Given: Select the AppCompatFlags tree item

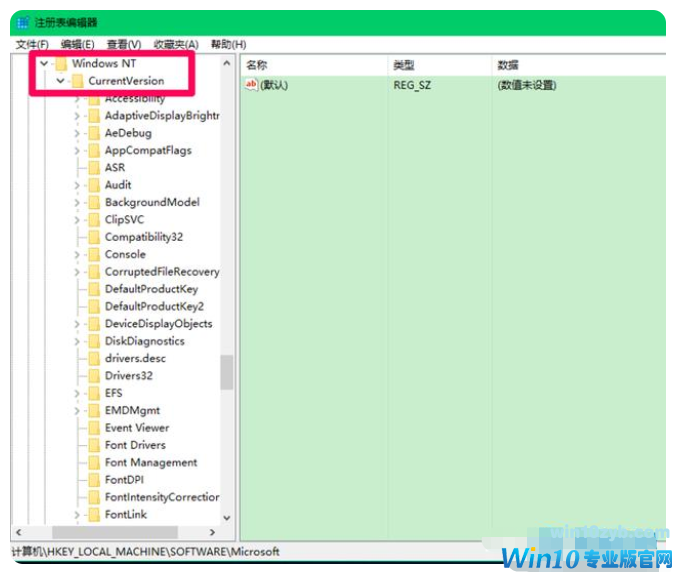Looking at the screenshot, I should (x=148, y=150).
